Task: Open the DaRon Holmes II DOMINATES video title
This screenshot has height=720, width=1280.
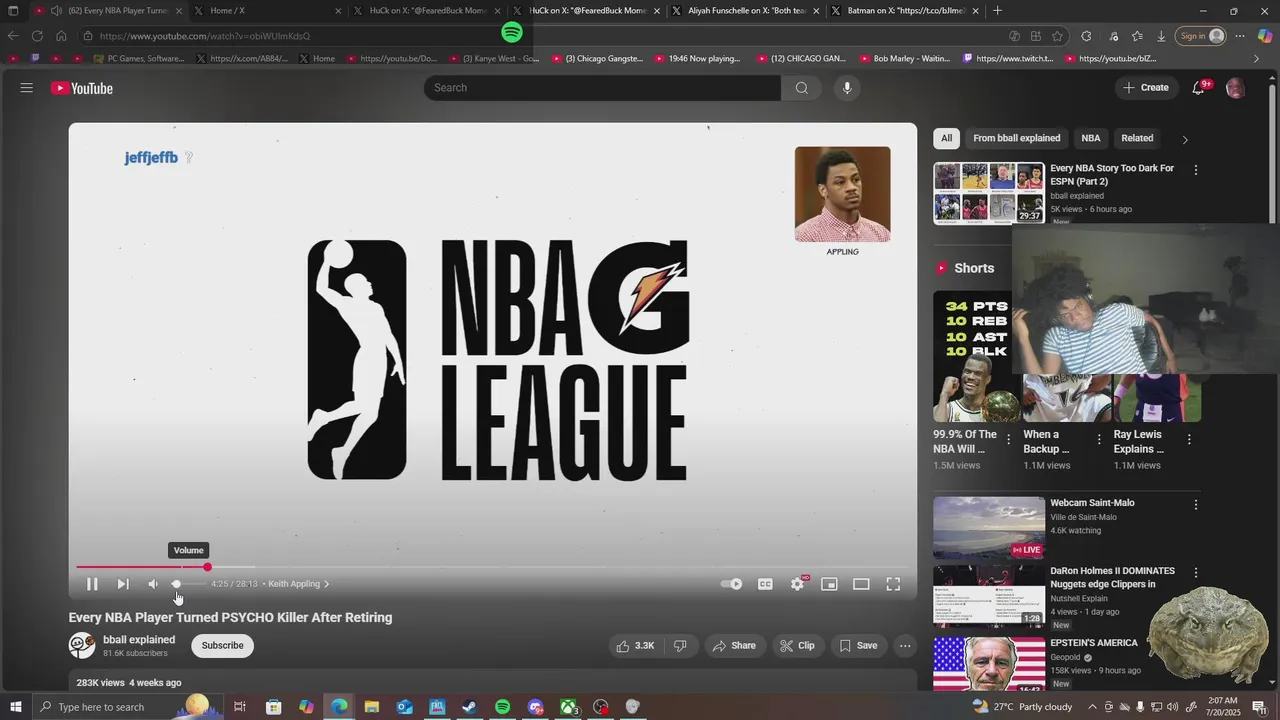Action: coord(1112,578)
